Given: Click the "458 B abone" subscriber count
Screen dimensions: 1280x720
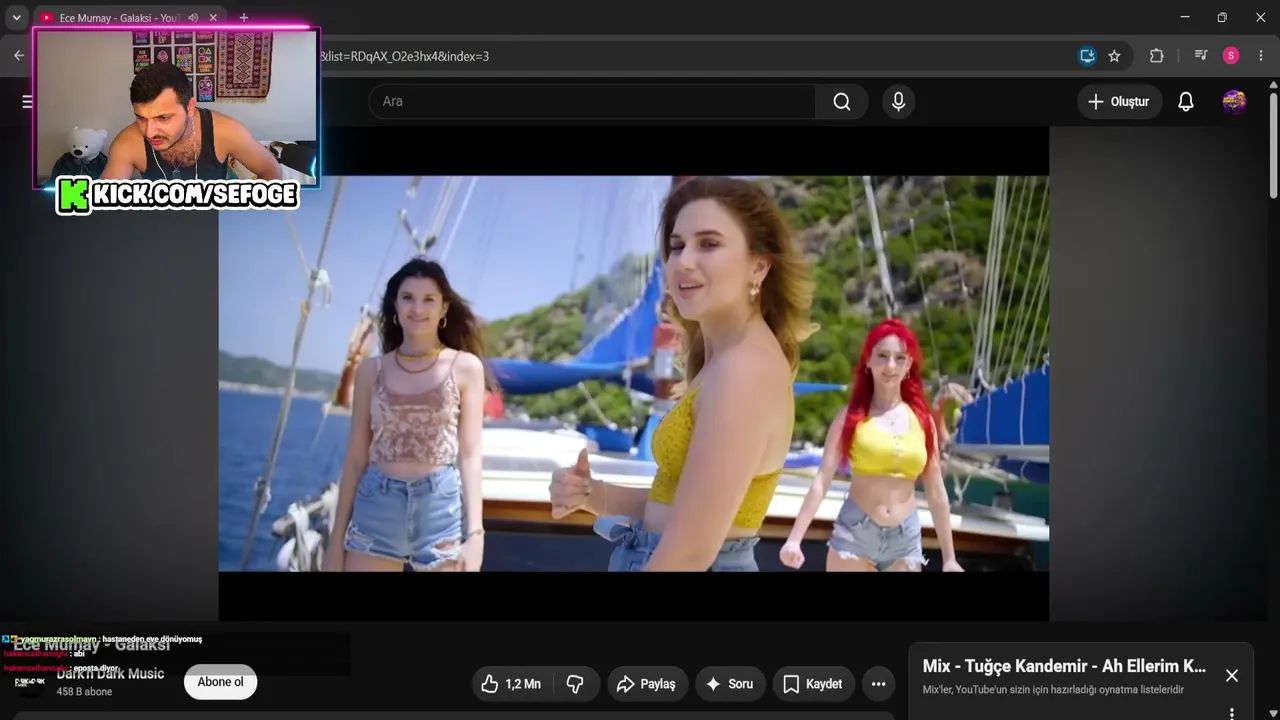Looking at the screenshot, I should click(x=84, y=692).
